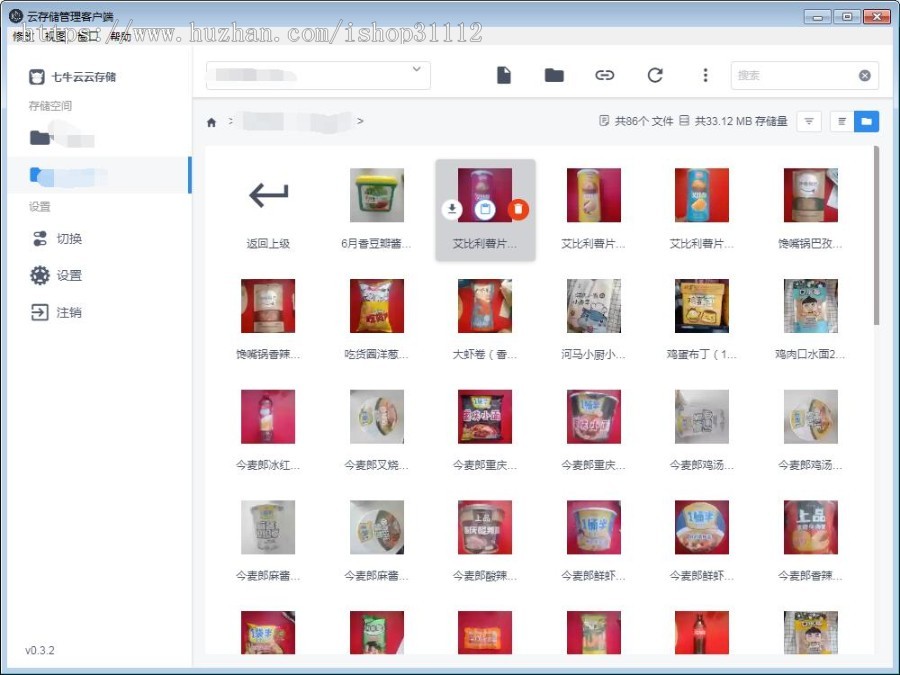Open the 馋嘴锅香辣 thumbnail
The width and height of the screenshot is (900, 675).
click(x=268, y=306)
